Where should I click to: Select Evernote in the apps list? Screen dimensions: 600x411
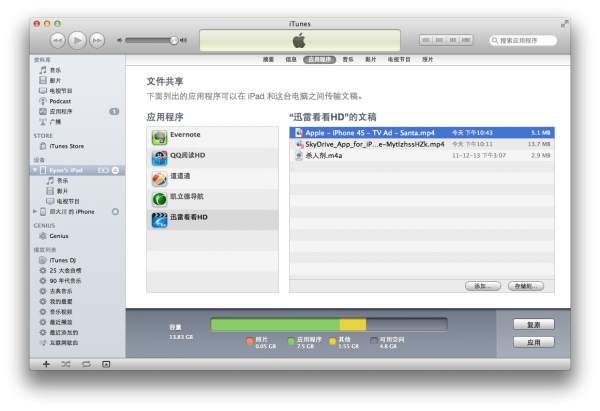point(212,137)
